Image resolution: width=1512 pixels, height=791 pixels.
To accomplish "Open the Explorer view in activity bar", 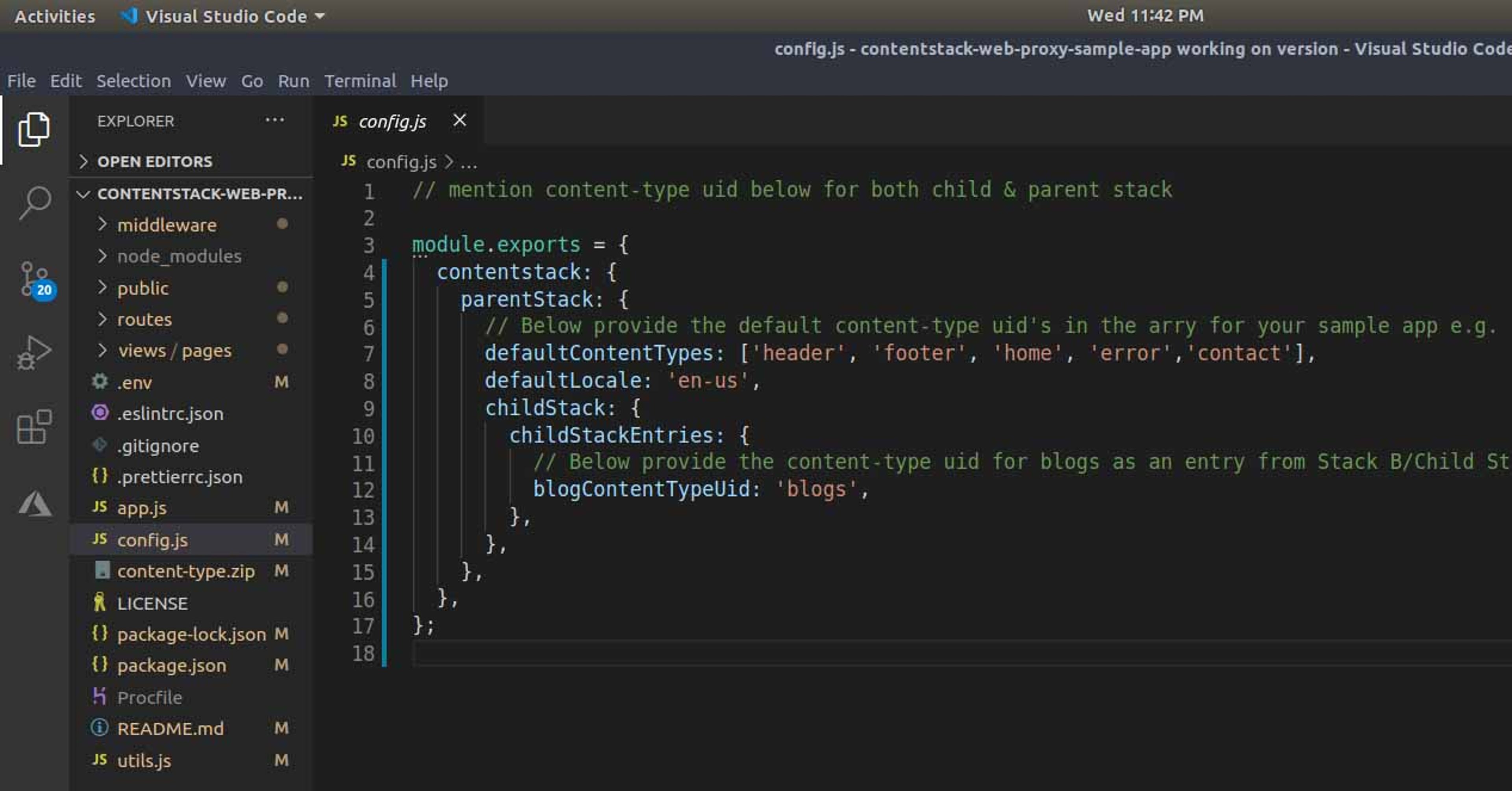I will (x=34, y=129).
